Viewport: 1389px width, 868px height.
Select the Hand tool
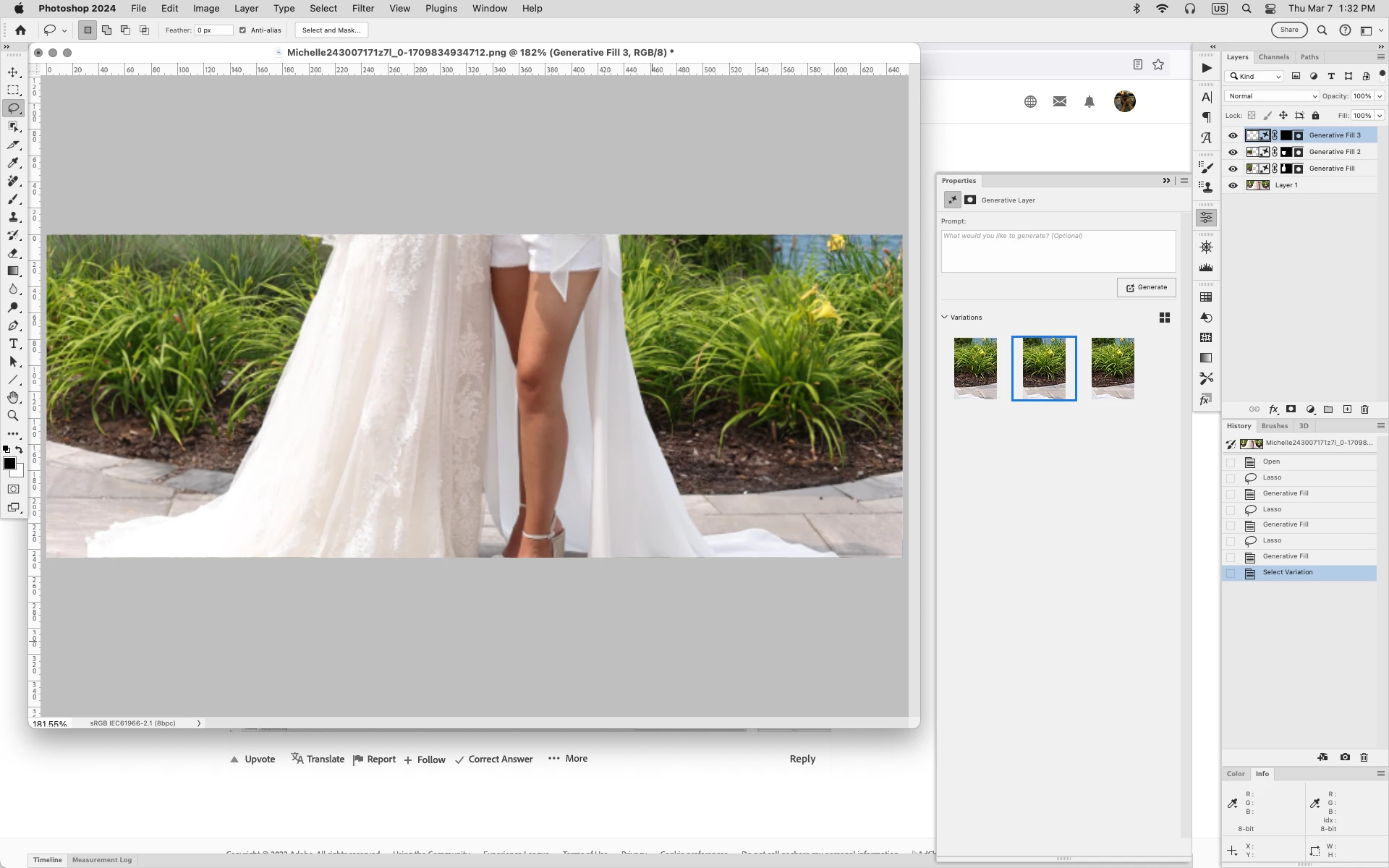13,398
